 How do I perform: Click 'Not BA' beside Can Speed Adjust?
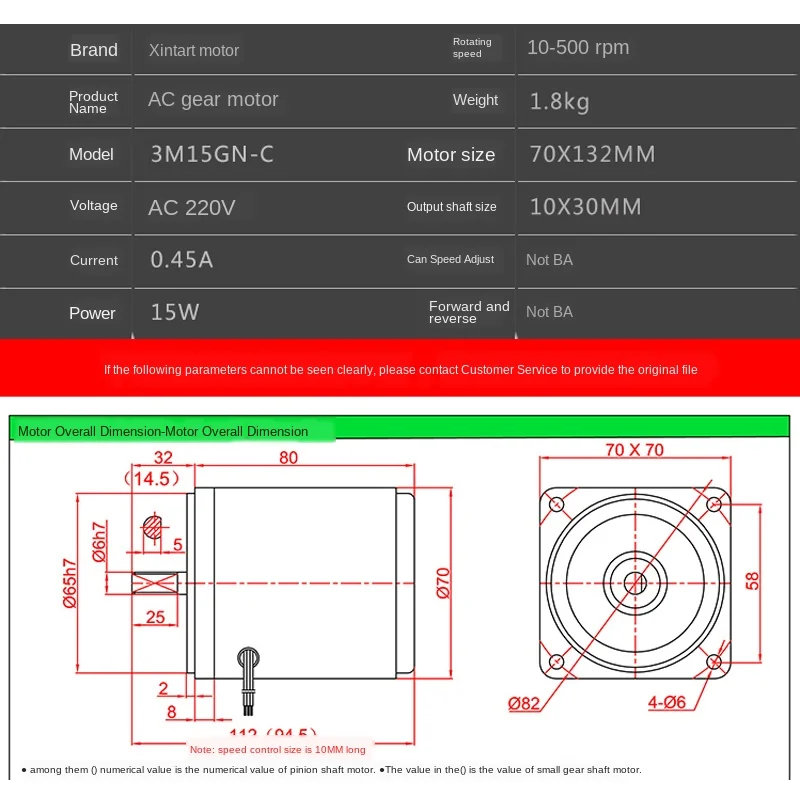[x=549, y=260]
